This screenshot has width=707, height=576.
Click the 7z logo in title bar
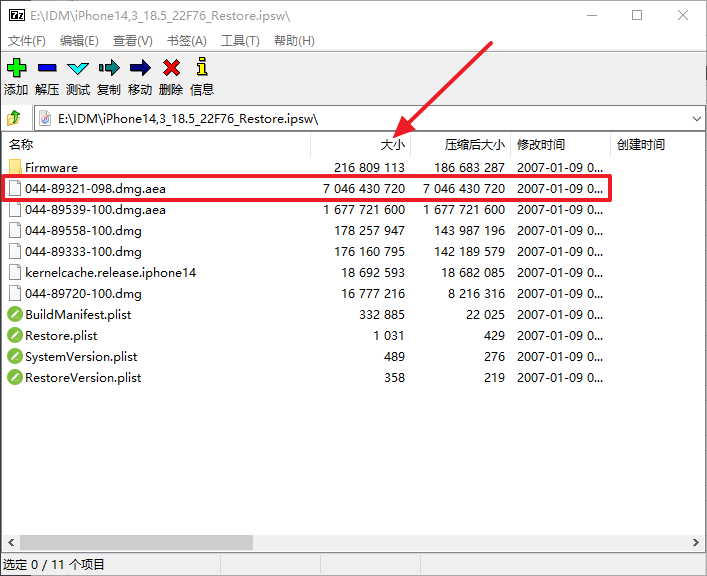(17, 15)
